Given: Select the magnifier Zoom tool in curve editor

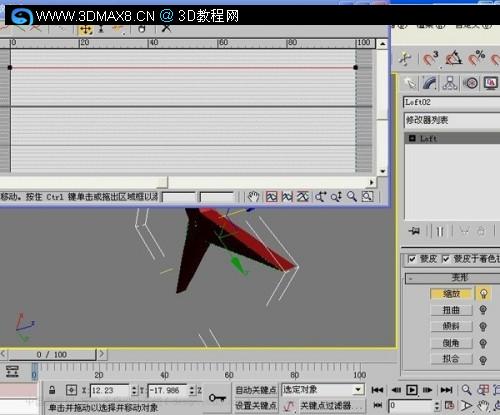Looking at the screenshot, I should (352, 197).
